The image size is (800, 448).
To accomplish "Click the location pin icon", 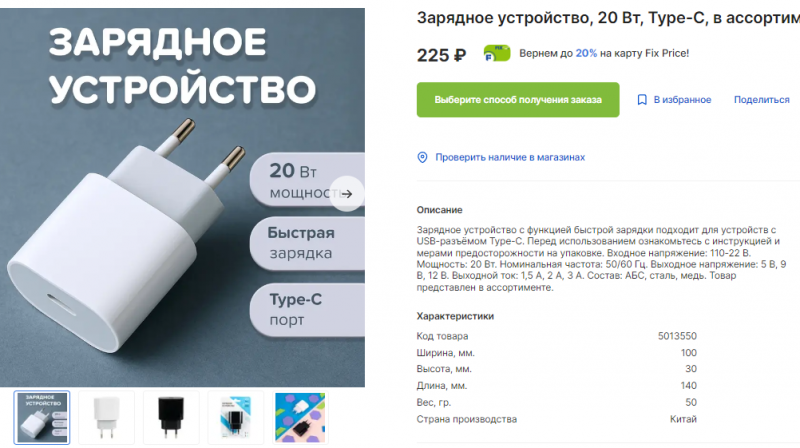I will point(422,157).
